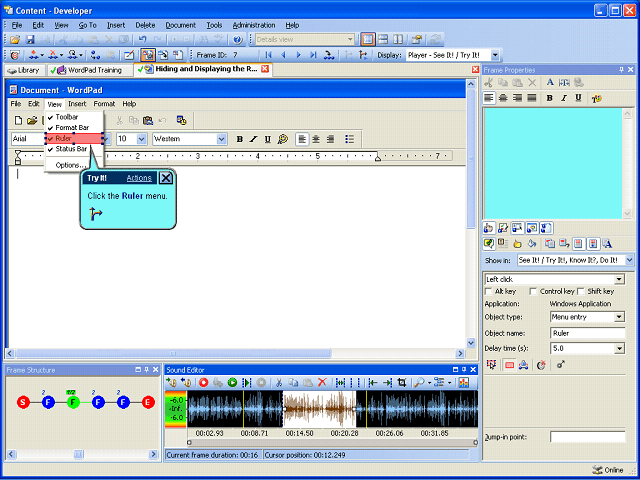Go to next frame arrow
Viewport: 640px width, 480px height.
click(298, 55)
